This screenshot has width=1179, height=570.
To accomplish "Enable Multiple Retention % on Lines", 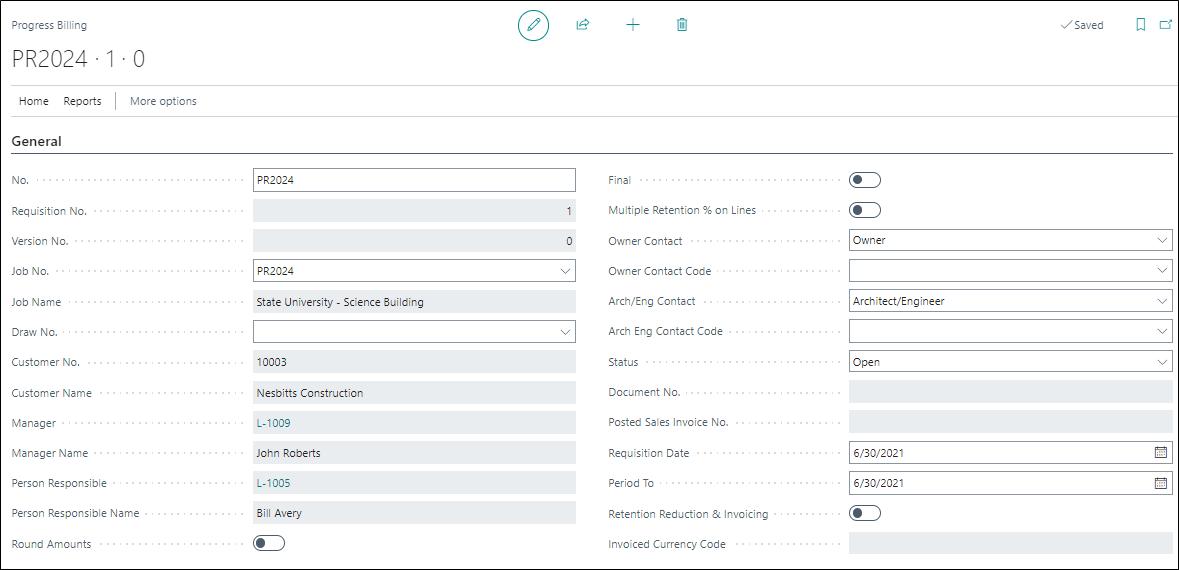I will pos(864,210).
